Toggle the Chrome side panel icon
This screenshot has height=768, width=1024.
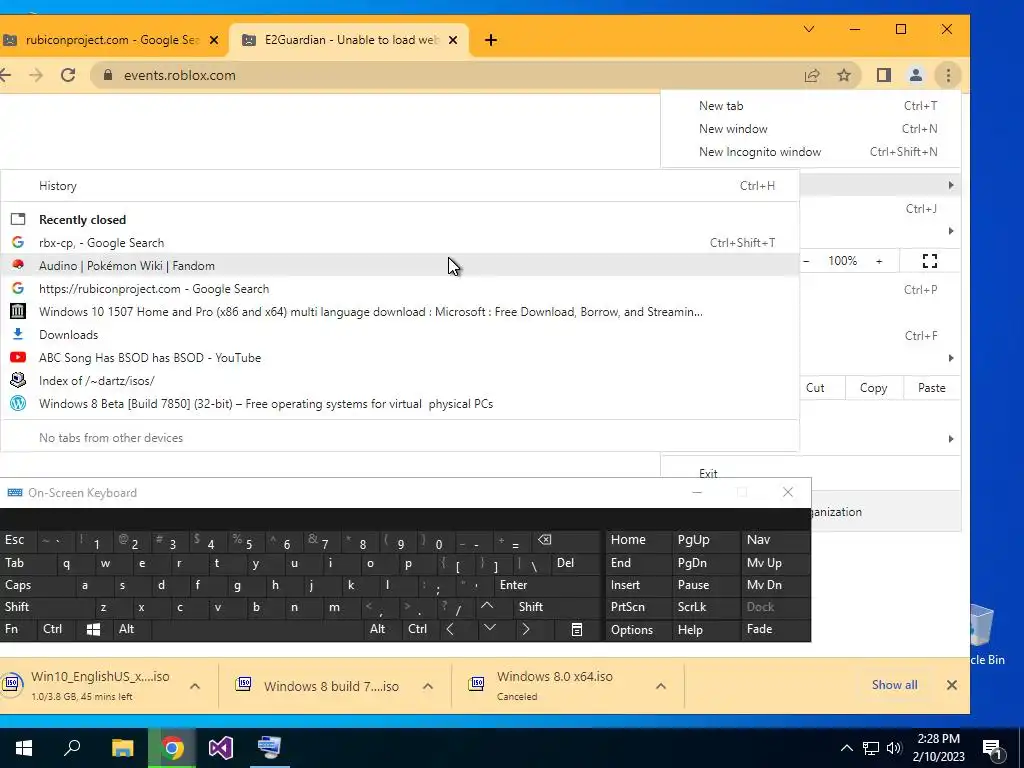pyautogui.click(x=884, y=75)
